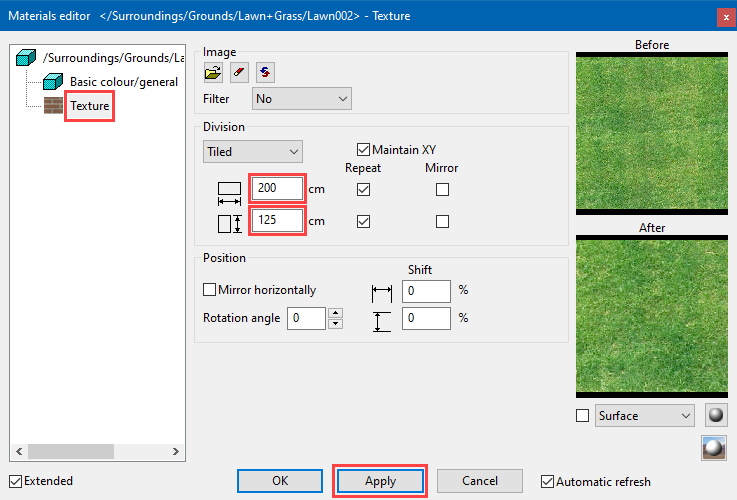The width and height of the screenshot is (737, 500).
Task: Click the red-blue swap arrows icon
Action: (x=265, y=71)
